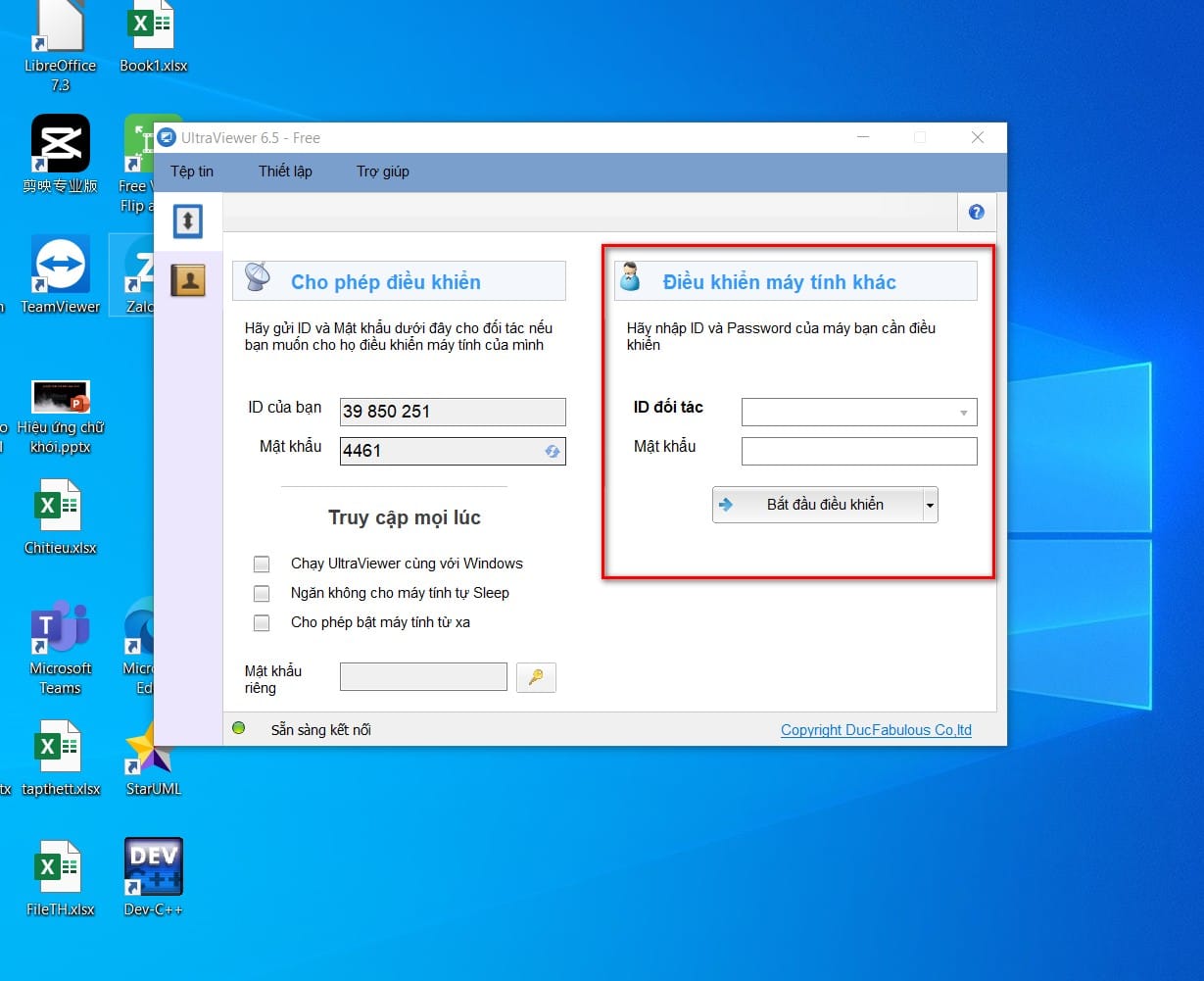Check Cho phép bật máy tính từ xa
Image resolution: width=1204 pixels, height=981 pixels.
pos(262,622)
